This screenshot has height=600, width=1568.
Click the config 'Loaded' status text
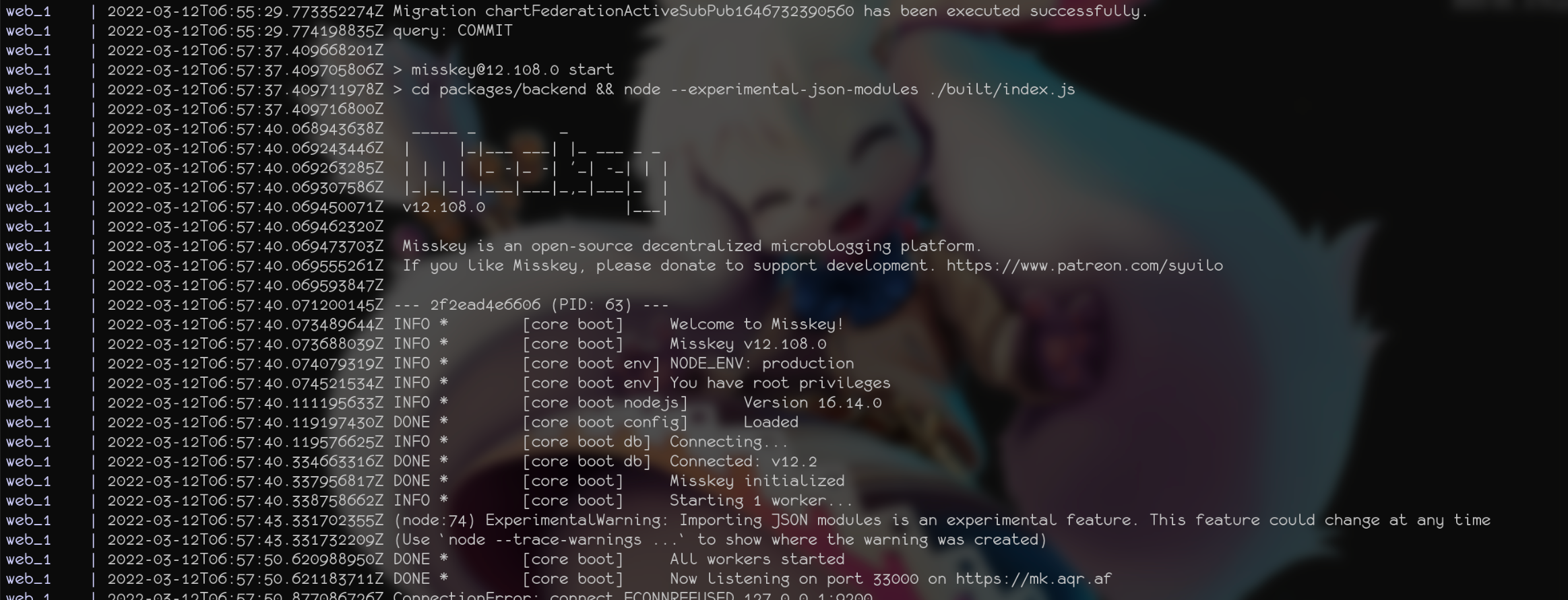[770, 422]
